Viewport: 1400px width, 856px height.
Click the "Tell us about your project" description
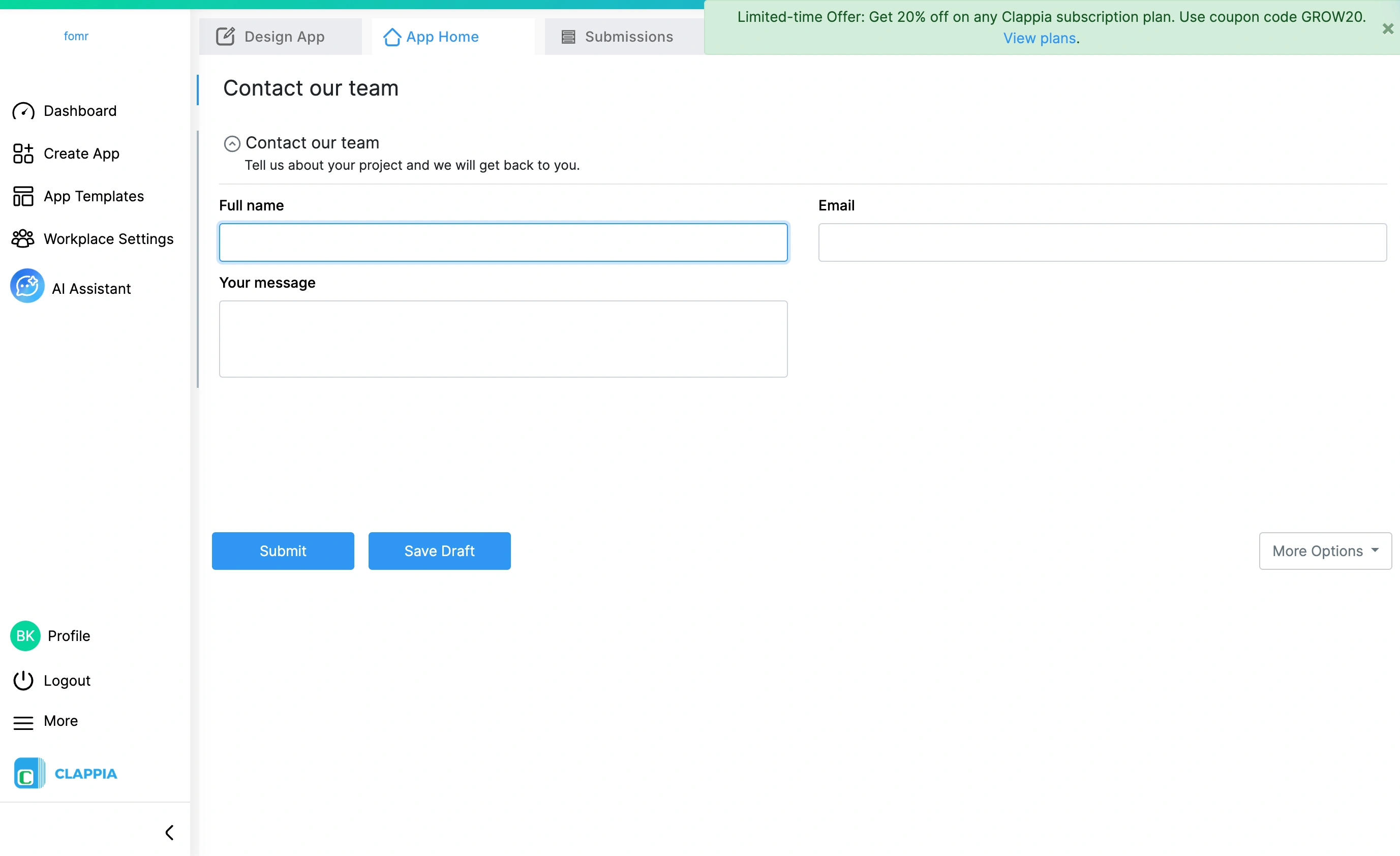tap(412, 165)
